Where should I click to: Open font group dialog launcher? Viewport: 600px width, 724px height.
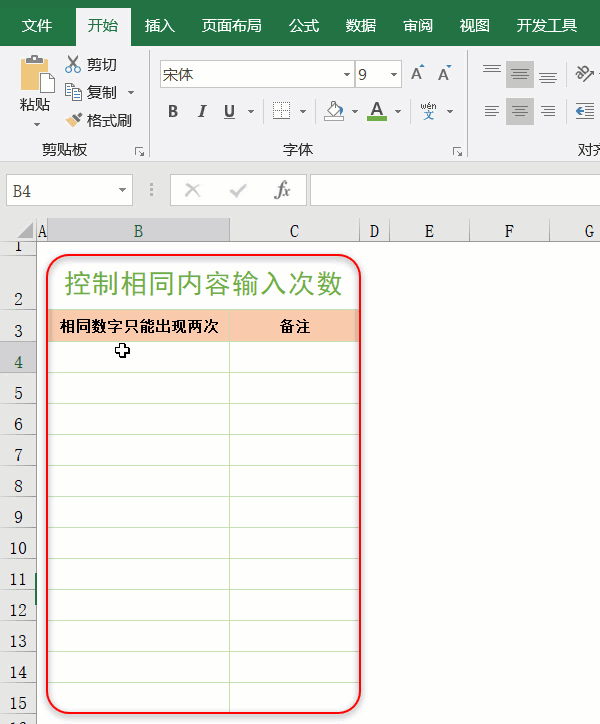(x=457, y=151)
